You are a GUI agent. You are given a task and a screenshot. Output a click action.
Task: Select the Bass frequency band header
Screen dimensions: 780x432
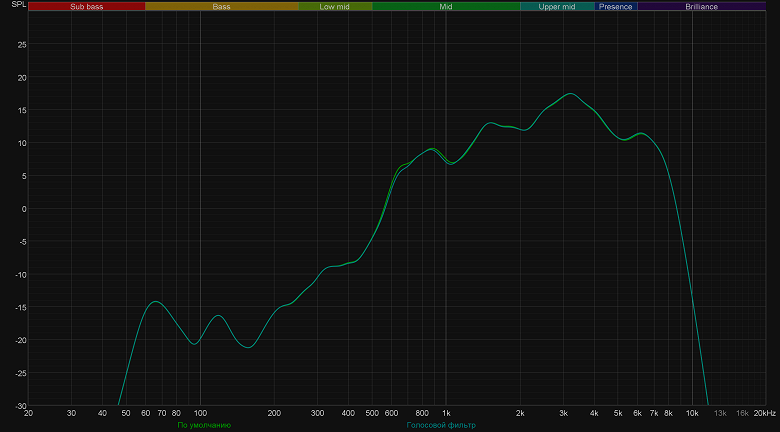coord(222,6)
